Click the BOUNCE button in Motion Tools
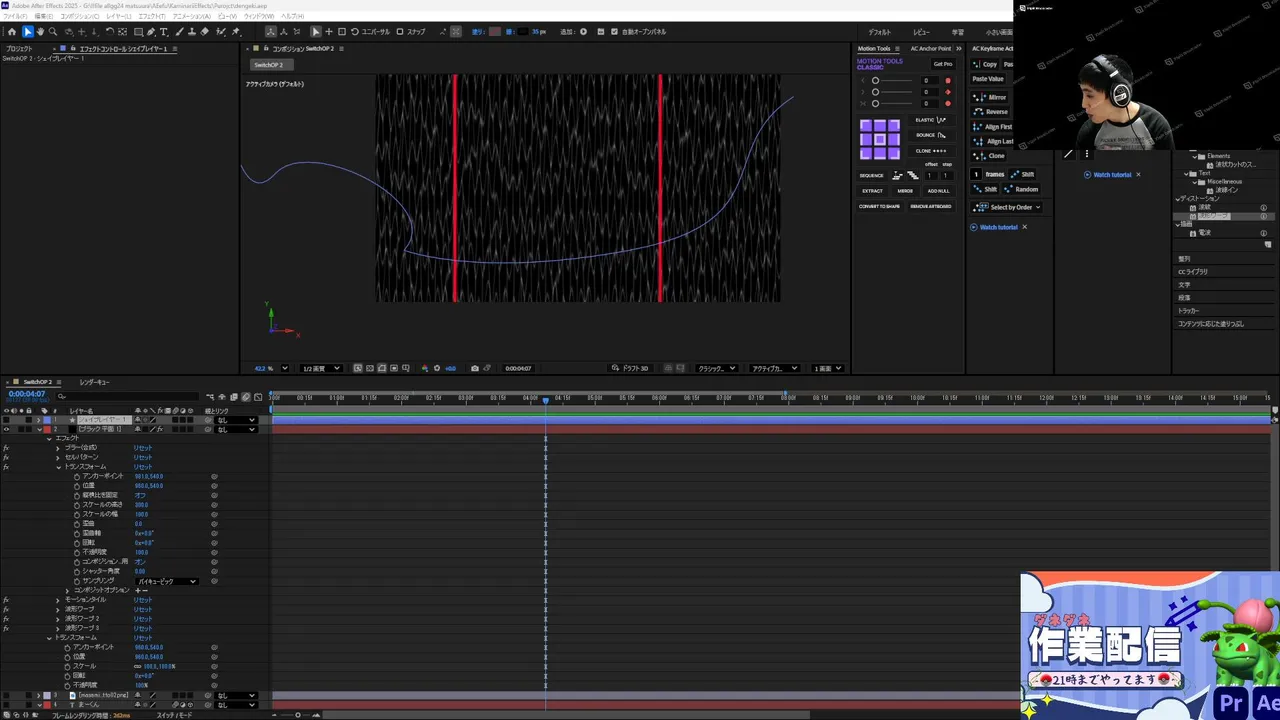The width and height of the screenshot is (1280, 720). [x=932, y=135]
